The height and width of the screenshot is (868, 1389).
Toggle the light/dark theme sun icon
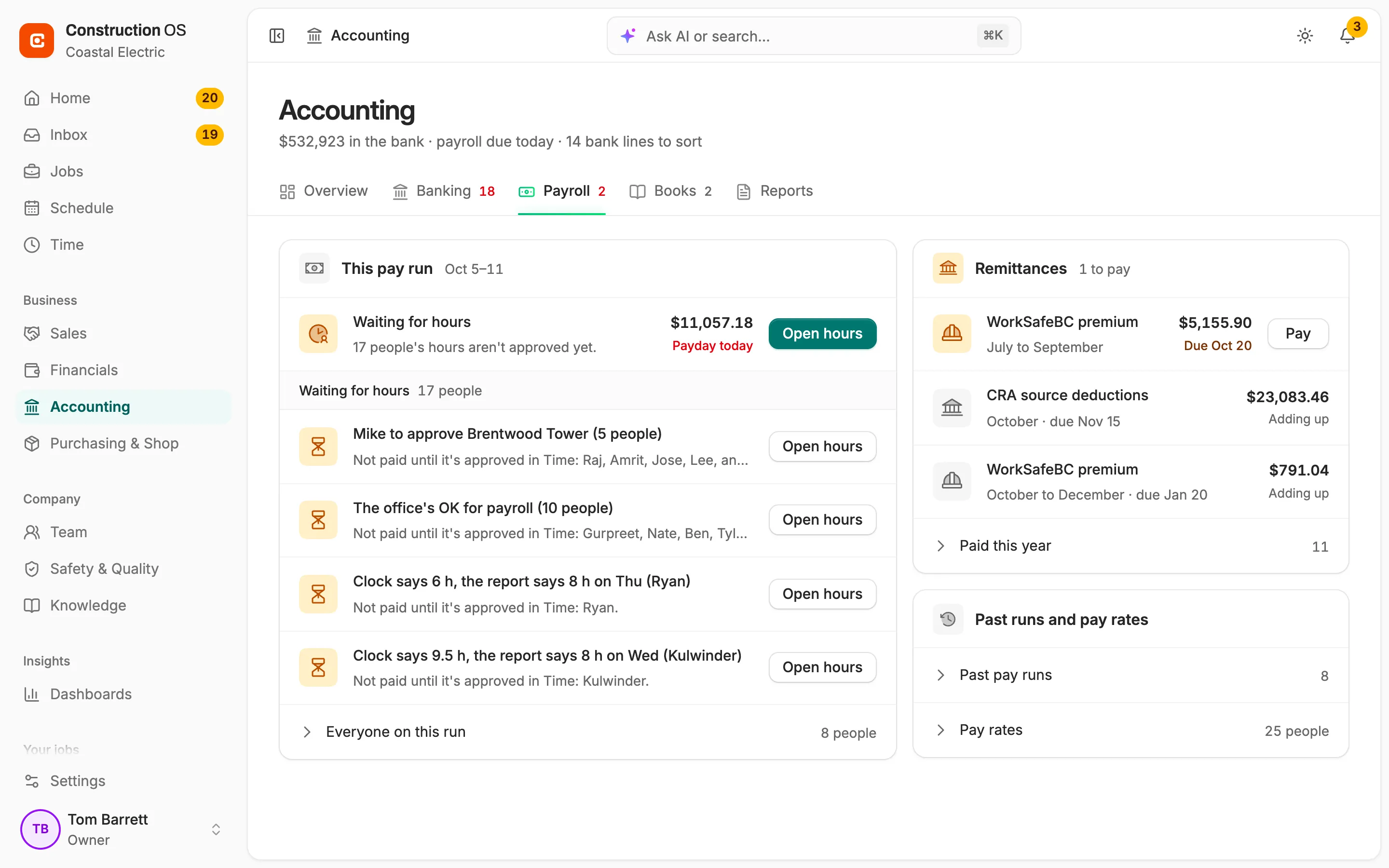1305,36
